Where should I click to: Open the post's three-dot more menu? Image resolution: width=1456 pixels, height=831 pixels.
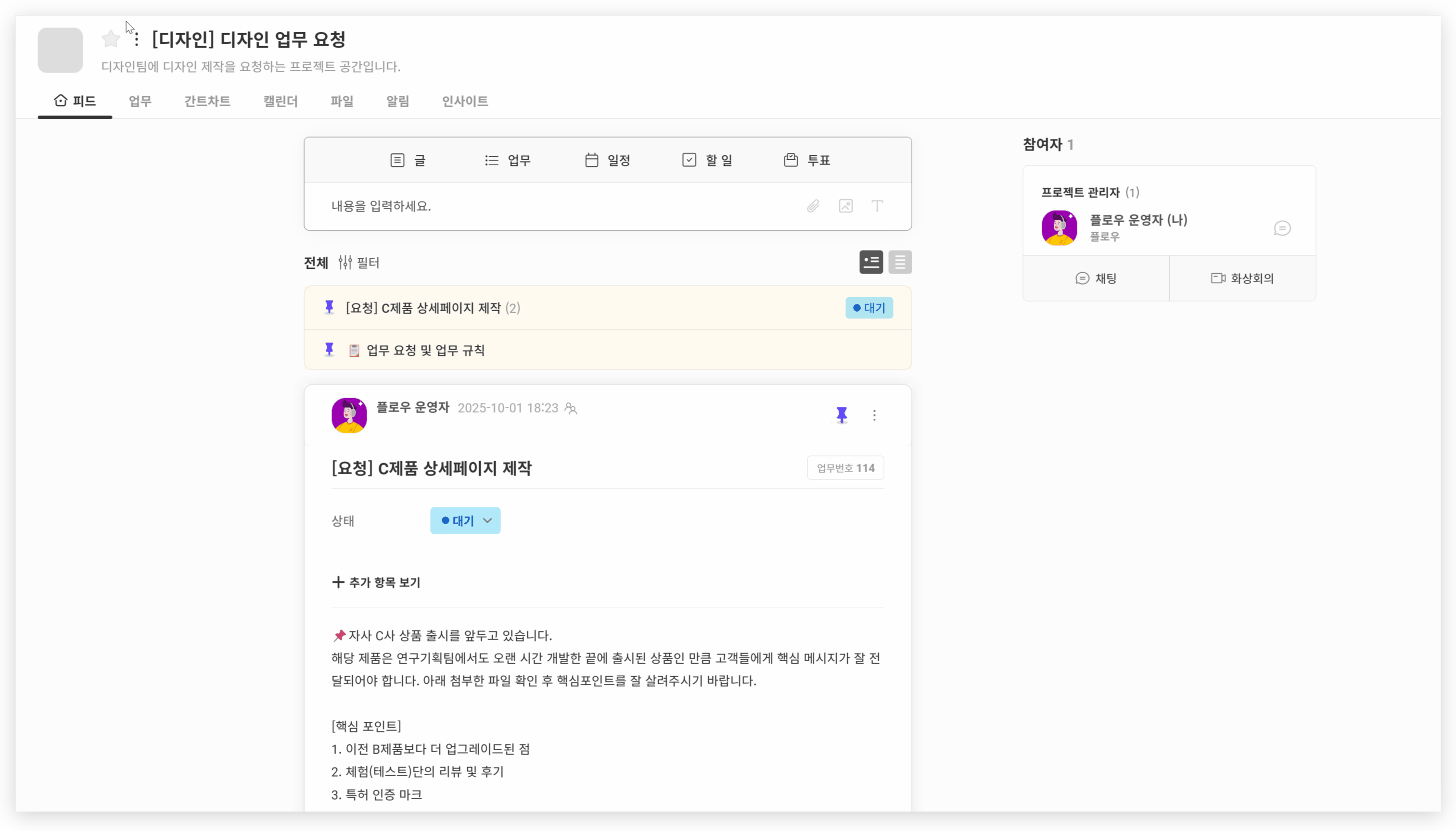pyautogui.click(x=874, y=415)
